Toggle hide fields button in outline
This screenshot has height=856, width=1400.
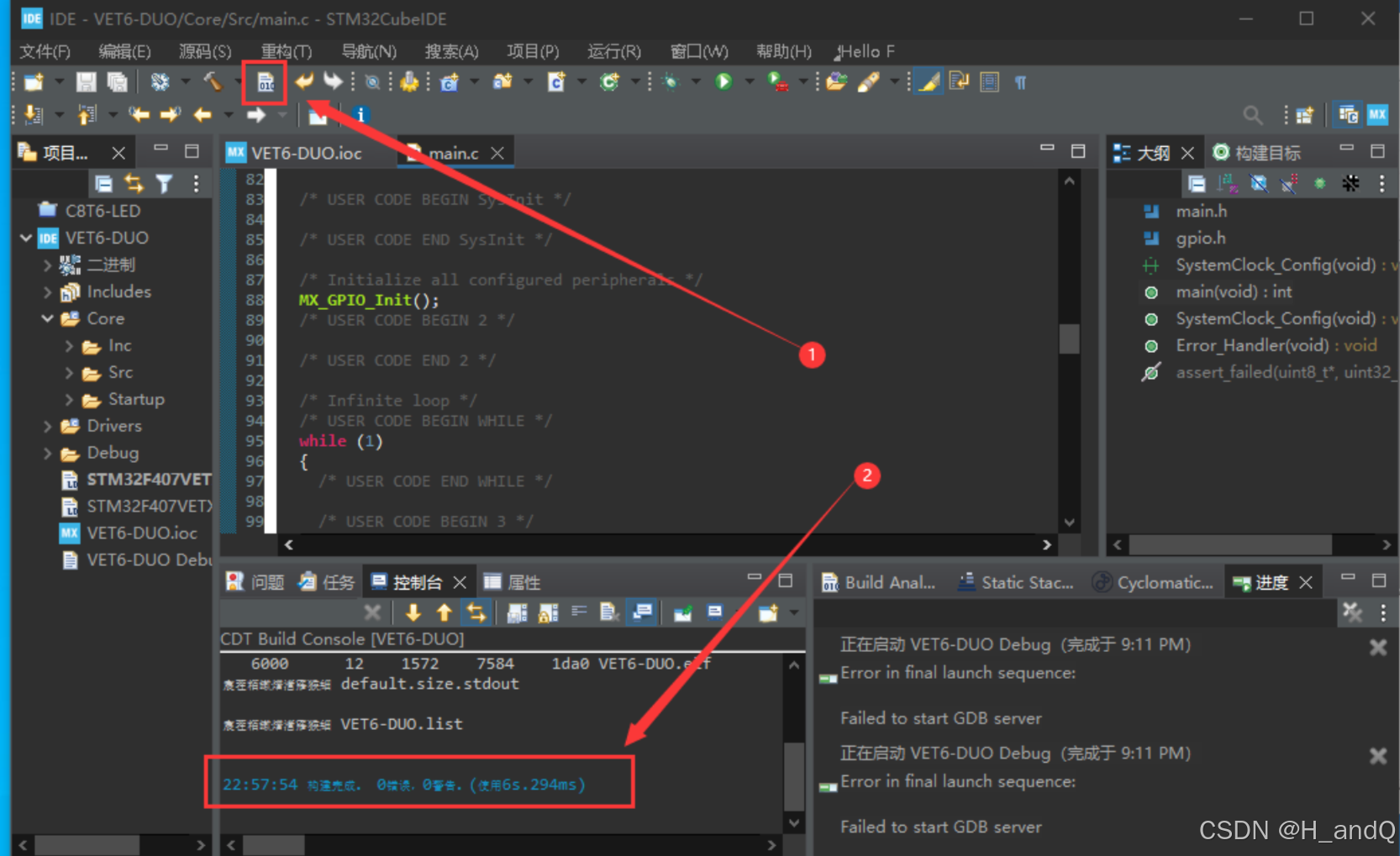tap(1259, 183)
